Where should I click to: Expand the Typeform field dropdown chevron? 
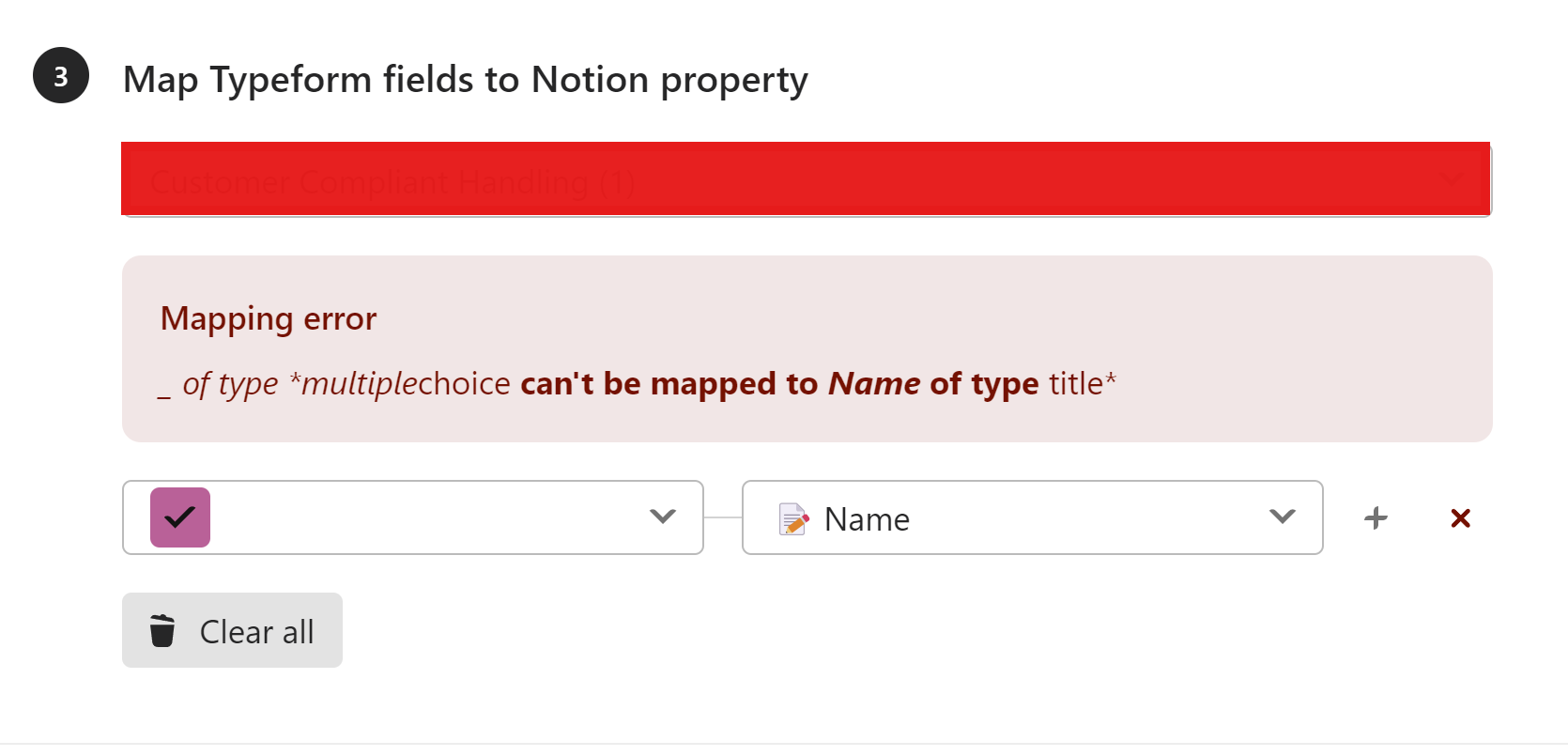663,517
